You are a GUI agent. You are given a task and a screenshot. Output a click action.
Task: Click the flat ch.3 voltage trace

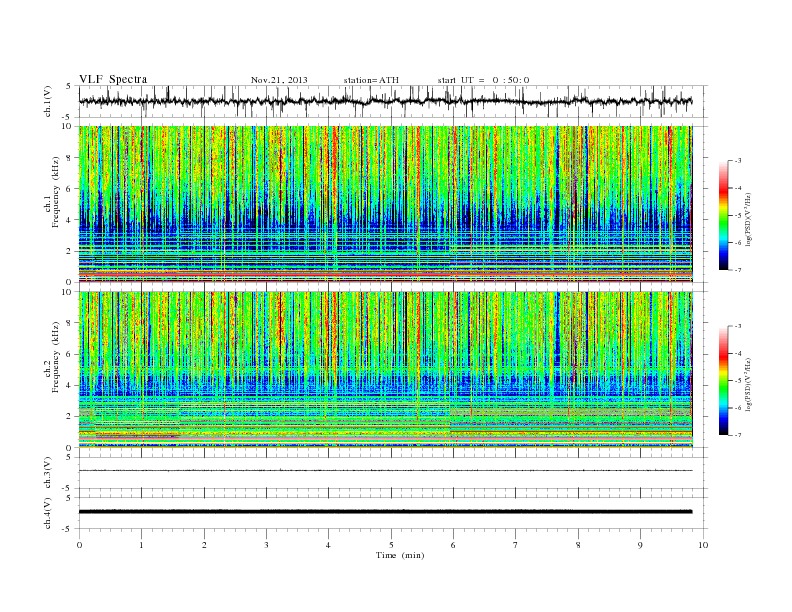tap(385, 471)
